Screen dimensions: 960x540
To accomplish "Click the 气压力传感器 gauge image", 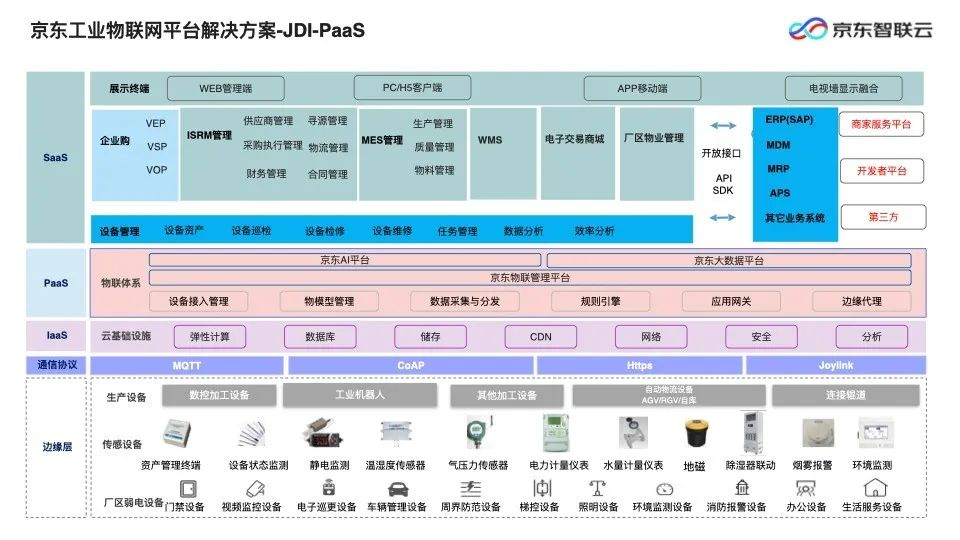I will coord(478,433).
